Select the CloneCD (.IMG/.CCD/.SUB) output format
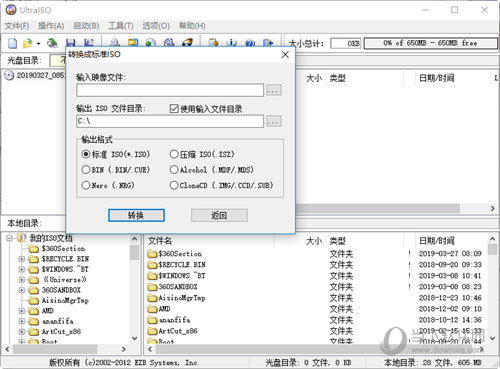The image size is (500, 369). click(x=174, y=185)
